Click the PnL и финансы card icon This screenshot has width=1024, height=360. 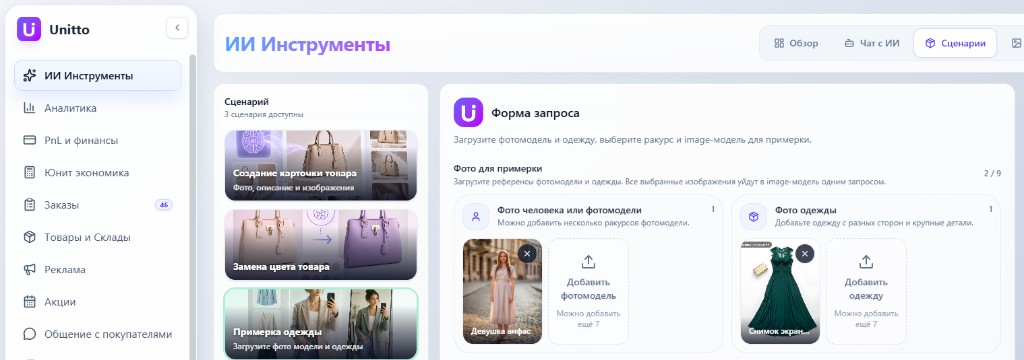pyautogui.click(x=29, y=140)
